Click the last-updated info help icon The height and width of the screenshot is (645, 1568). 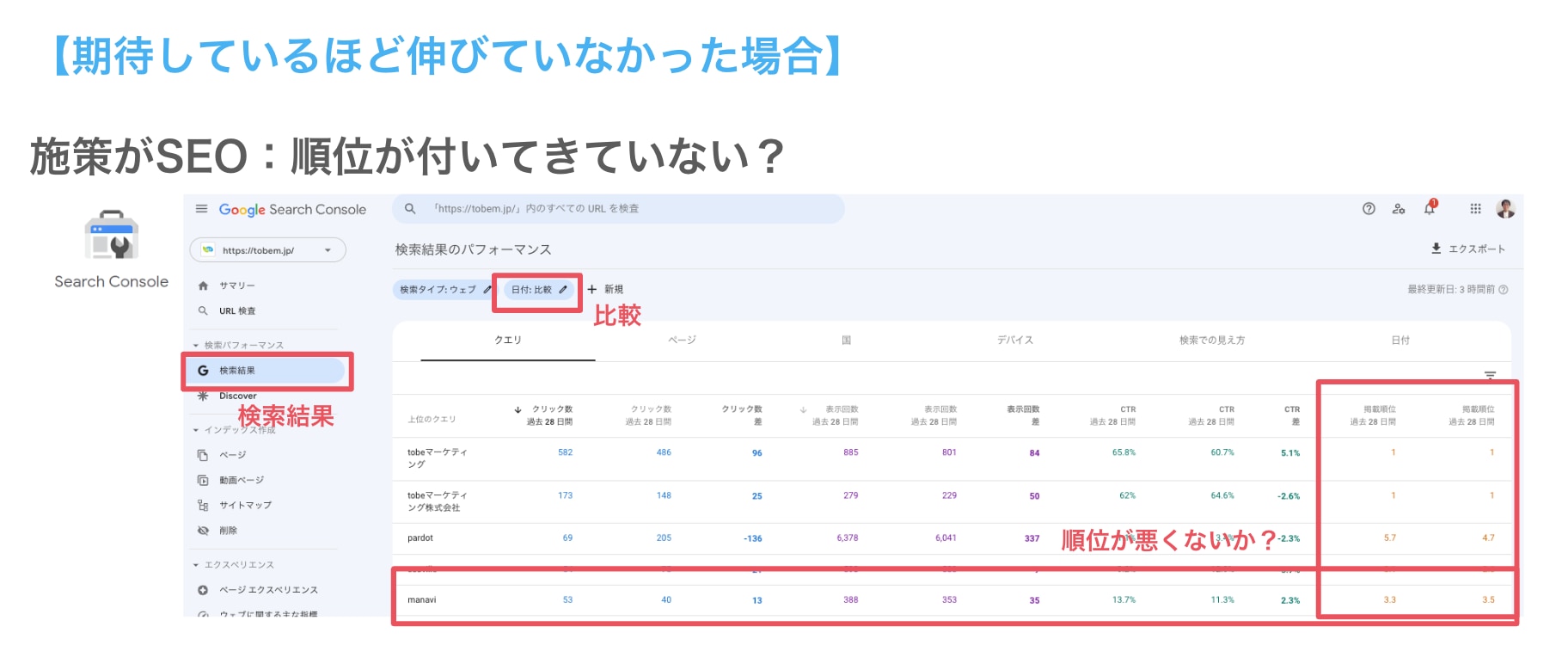(x=1504, y=290)
